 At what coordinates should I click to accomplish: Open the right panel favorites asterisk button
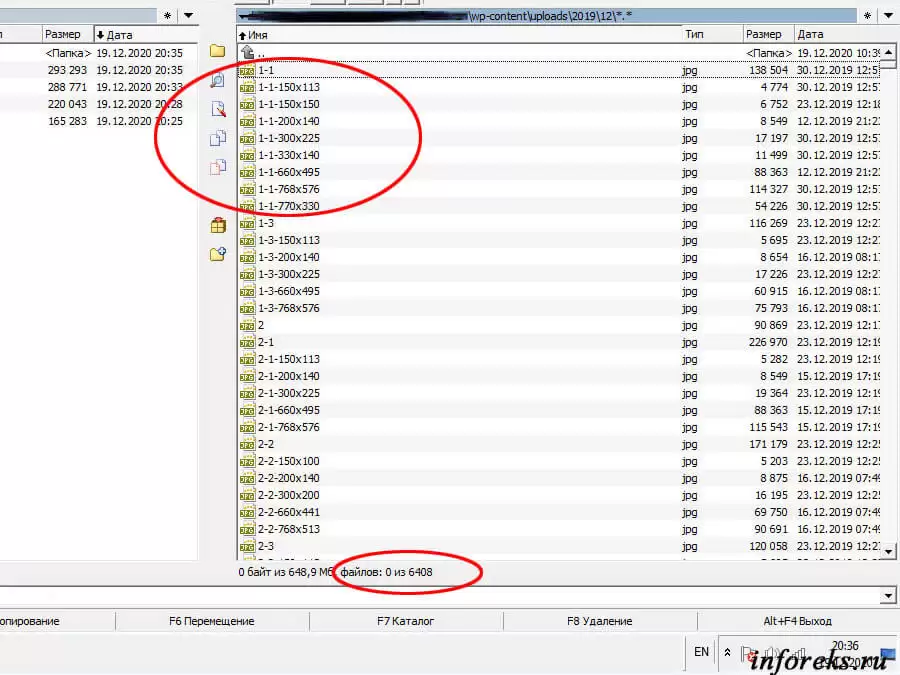coord(868,16)
